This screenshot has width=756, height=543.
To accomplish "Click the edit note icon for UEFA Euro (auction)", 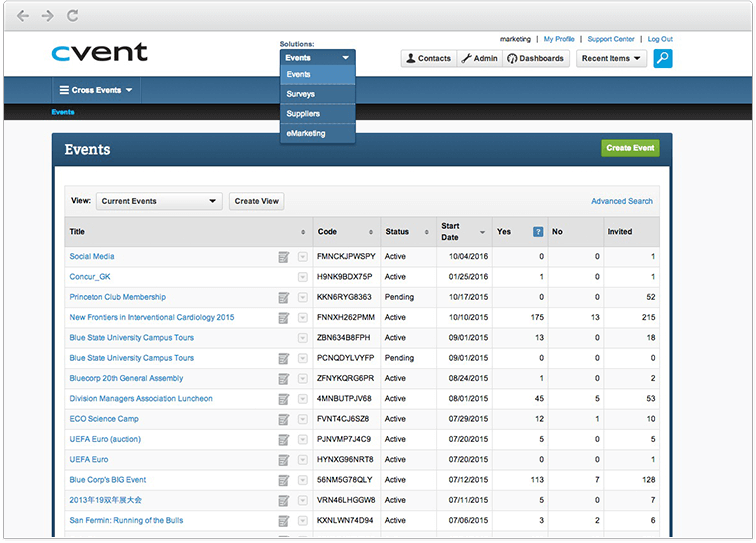I will 284,439.
